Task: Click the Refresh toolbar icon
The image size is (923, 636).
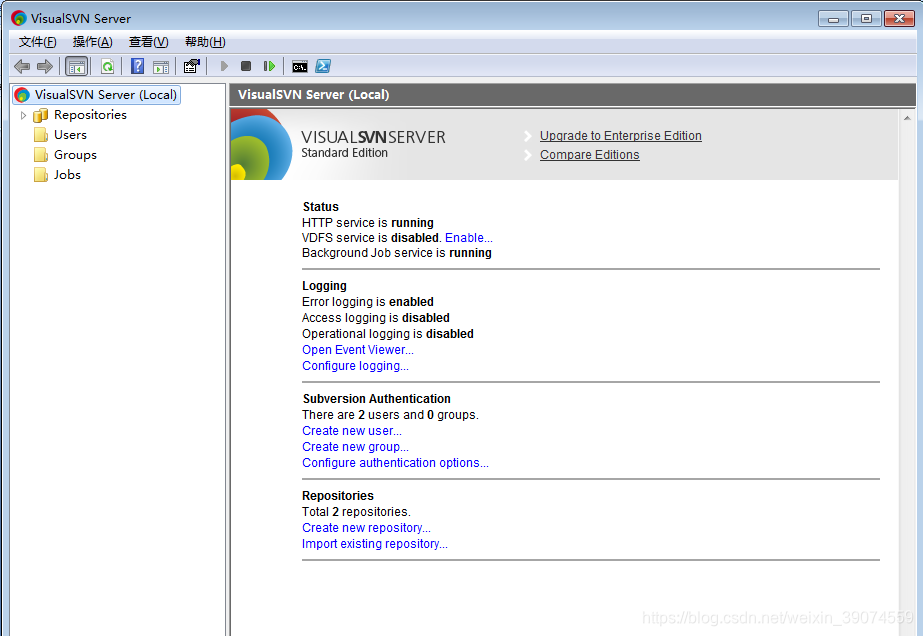Action: pos(107,67)
